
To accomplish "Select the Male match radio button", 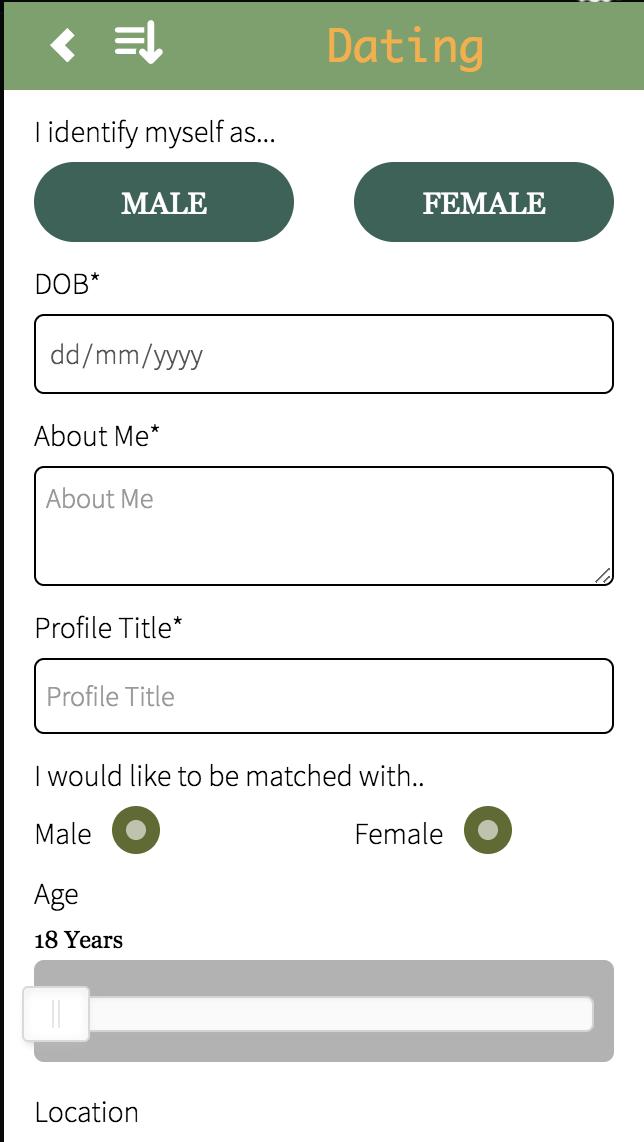I will pyautogui.click(x=136, y=831).
